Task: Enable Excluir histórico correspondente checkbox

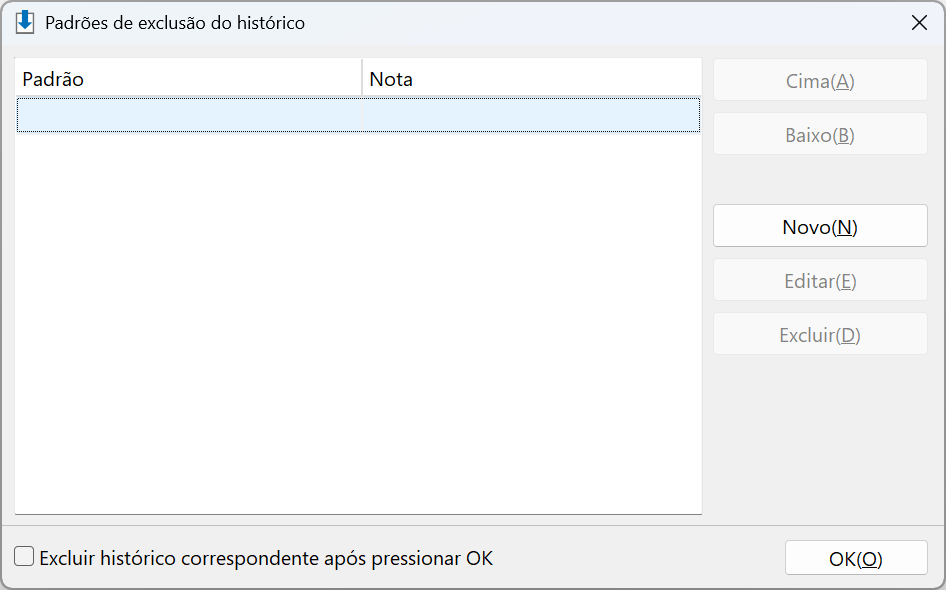Action: click(24, 556)
